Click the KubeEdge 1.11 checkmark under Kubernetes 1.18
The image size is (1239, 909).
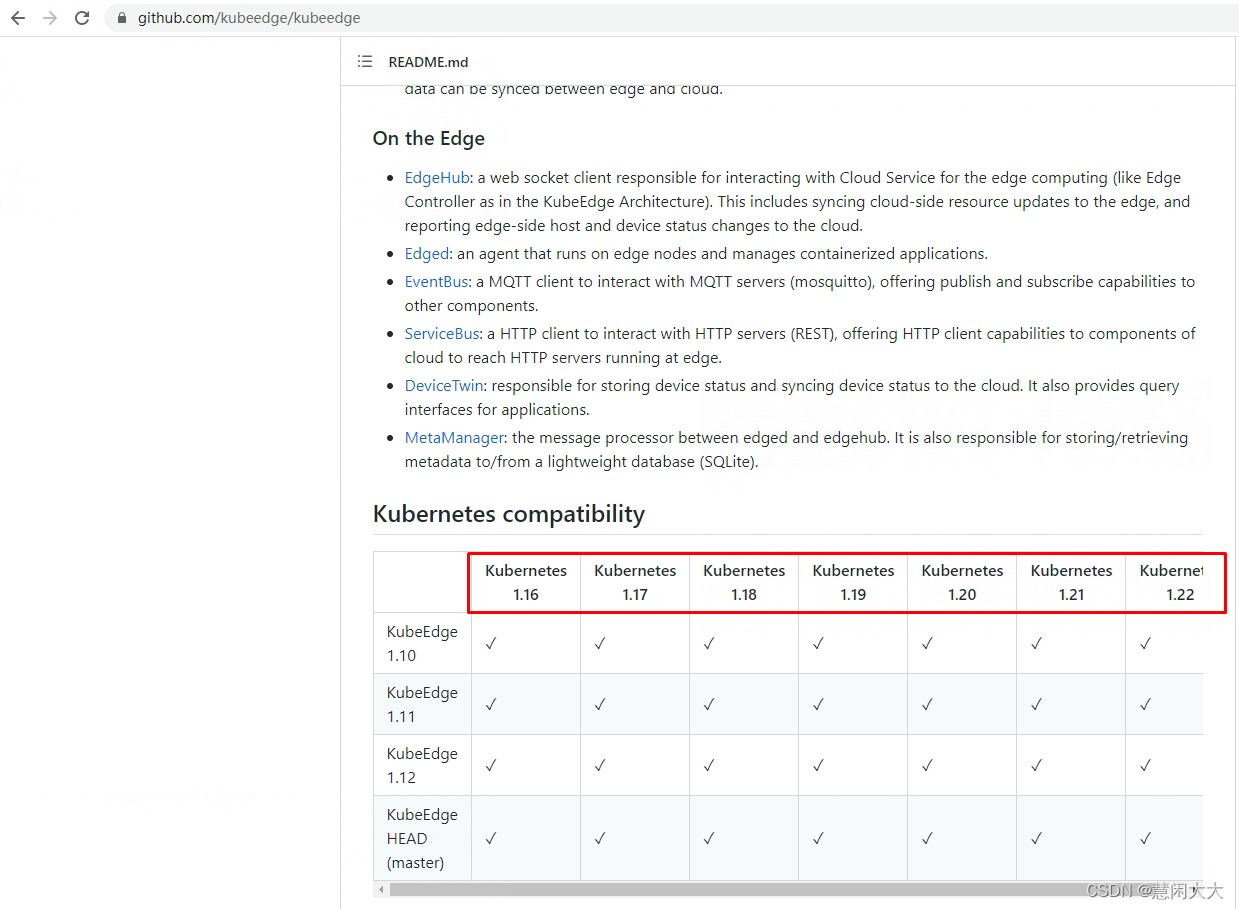pyautogui.click(x=709, y=705)
